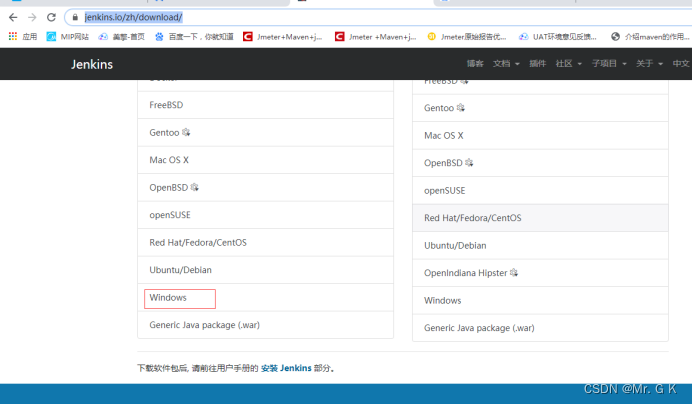This screenshot has height=404, width=693.
Task: Click gear icon beside left-column Gentoo
Action: point(186,132)
